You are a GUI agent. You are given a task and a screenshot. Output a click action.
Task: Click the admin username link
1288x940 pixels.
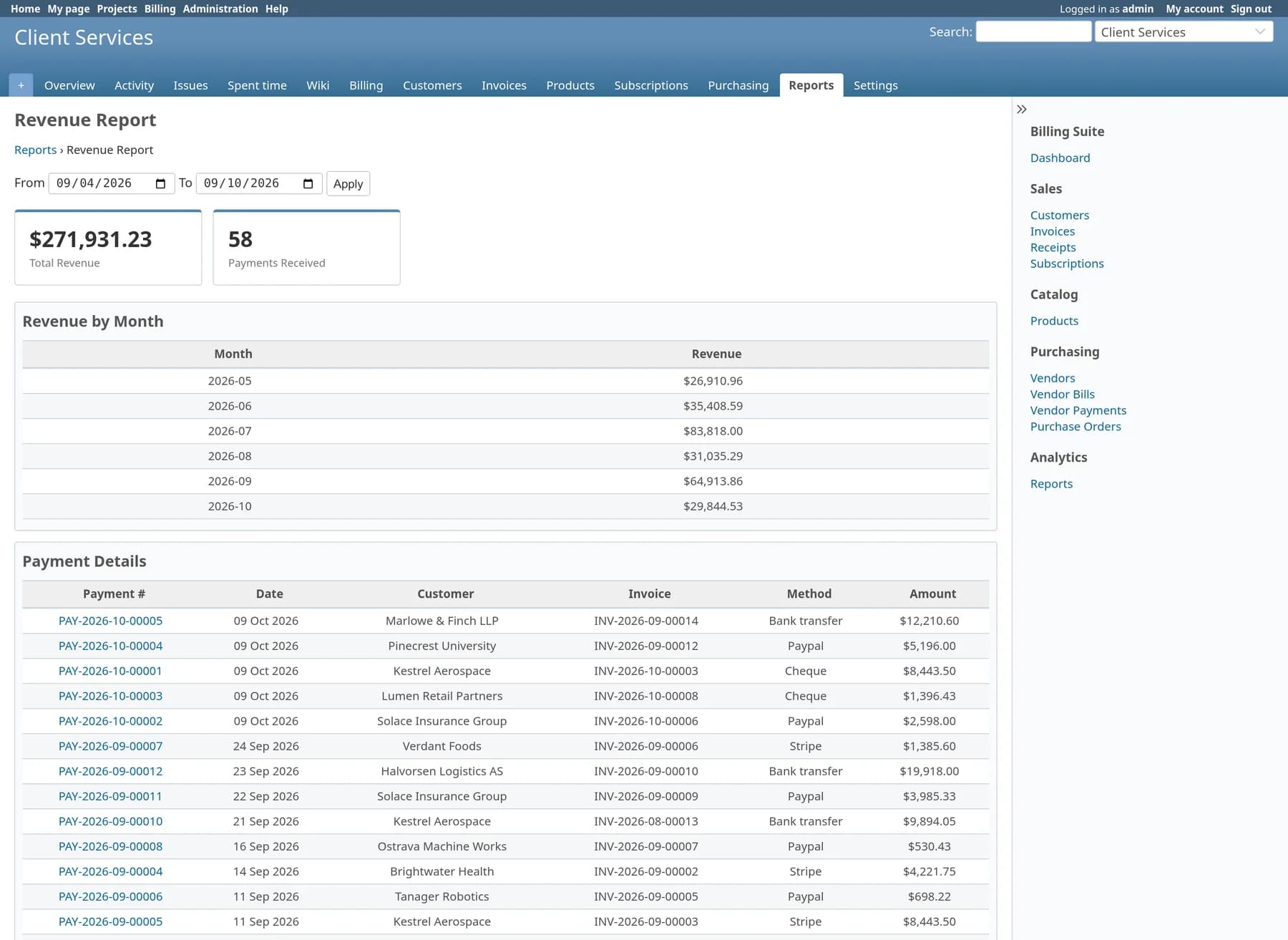point(1138,9)
